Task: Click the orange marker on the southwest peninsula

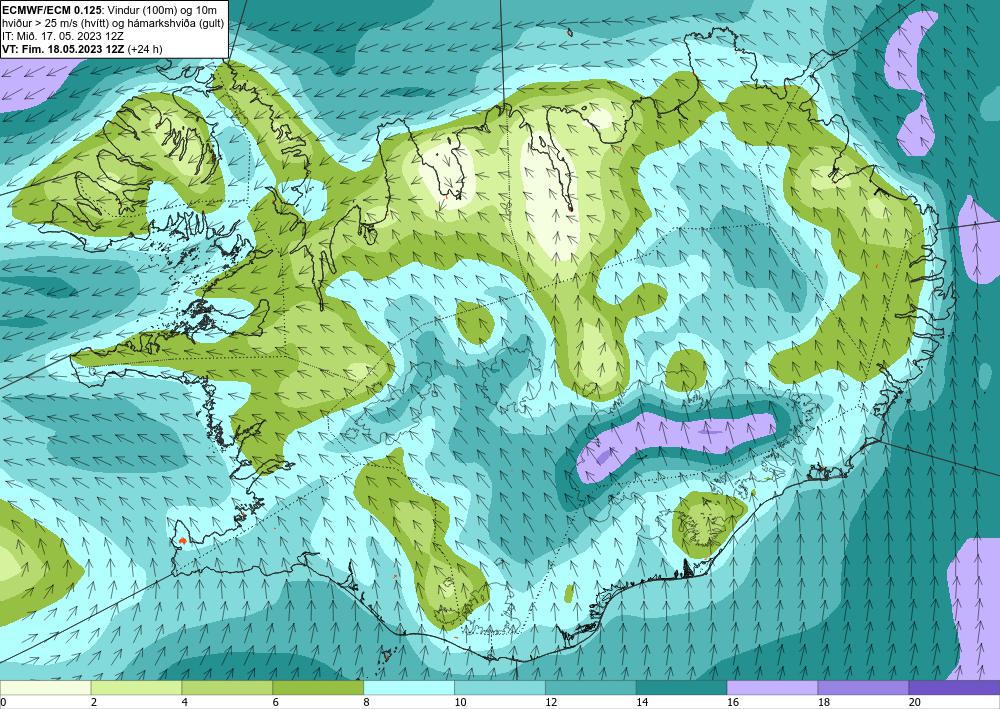Action: click(x=183, y=540)
